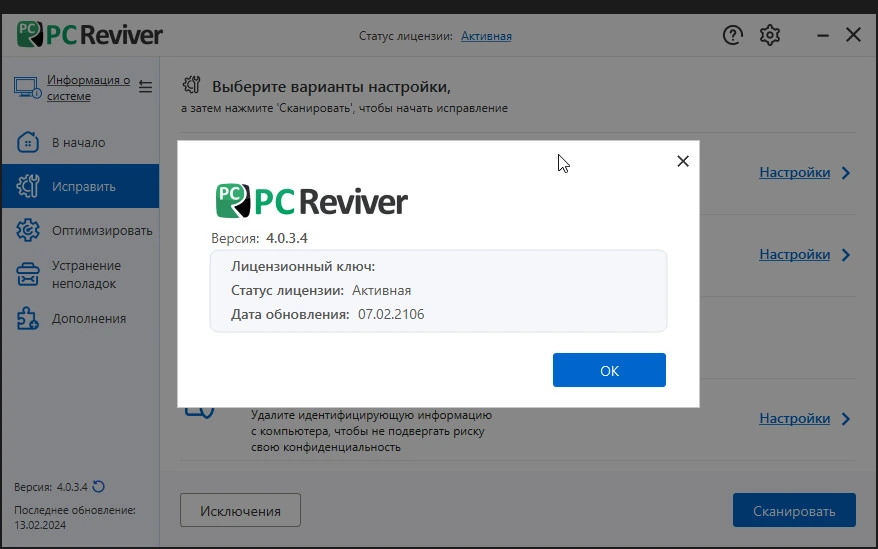Click the Статус лицензии: Активная line in the dialog
This screenshot has width=878, height=549.
pyautogui.click(x=321, y=290)
